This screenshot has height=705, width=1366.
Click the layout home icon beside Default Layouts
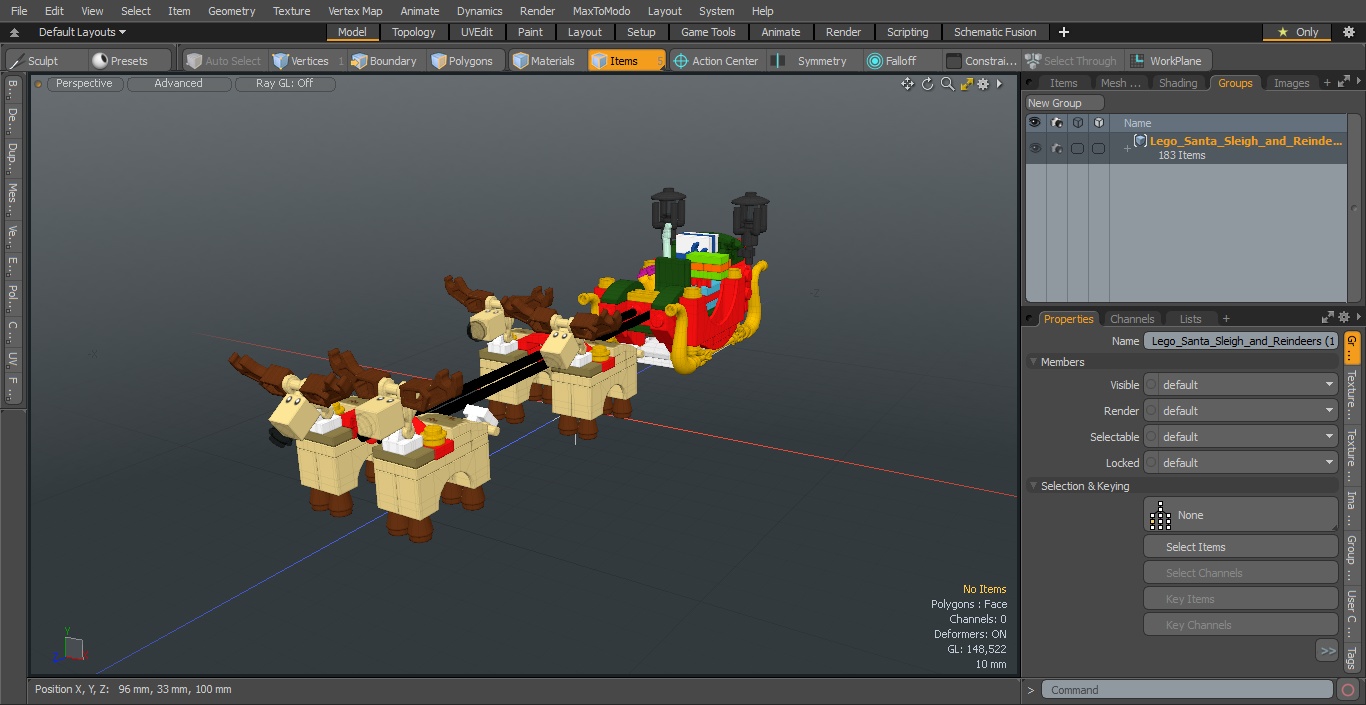[x=14, y=32]
